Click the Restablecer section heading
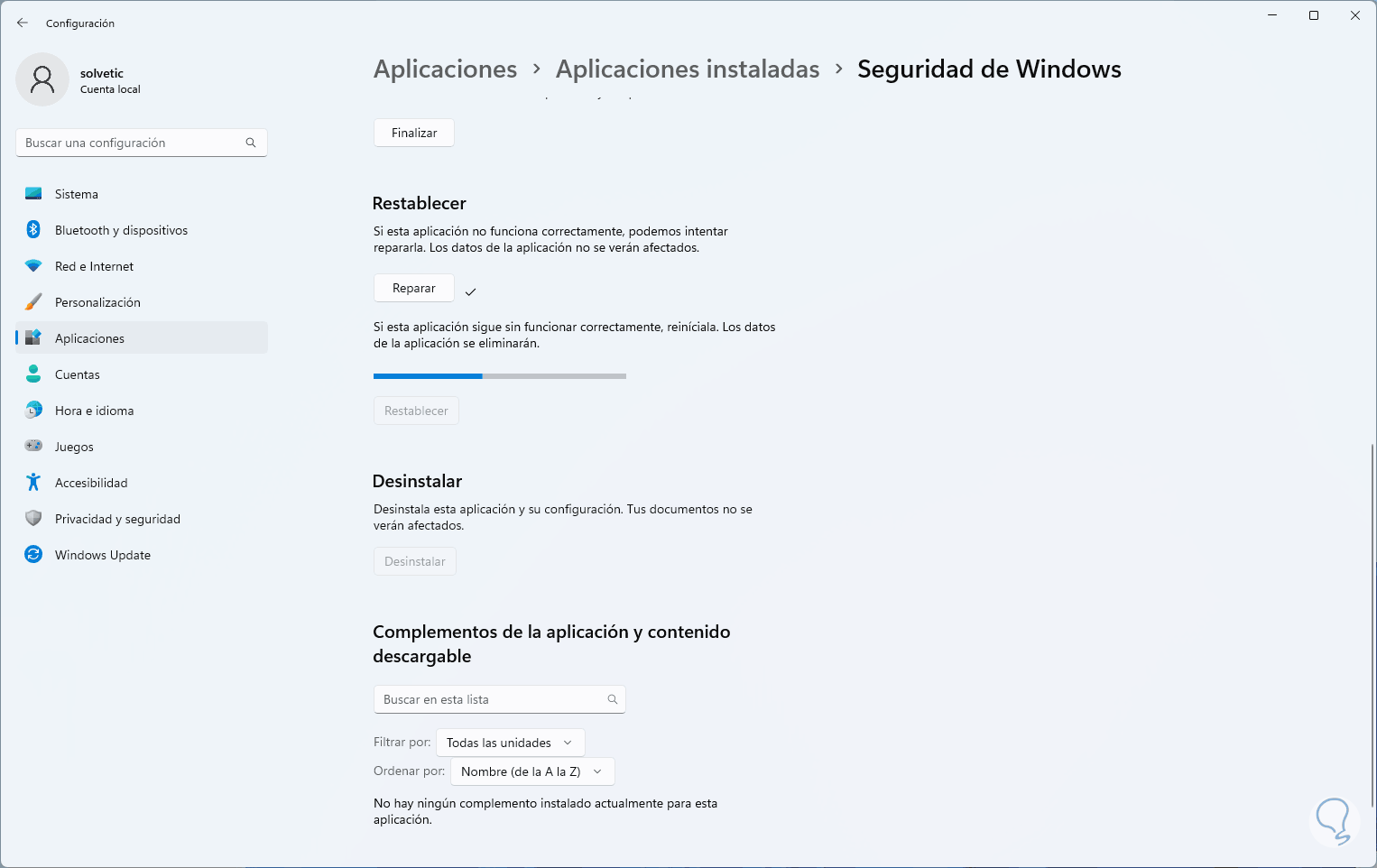The width and height of the screenshot is (1377, 868). click(x=420, y=203)
